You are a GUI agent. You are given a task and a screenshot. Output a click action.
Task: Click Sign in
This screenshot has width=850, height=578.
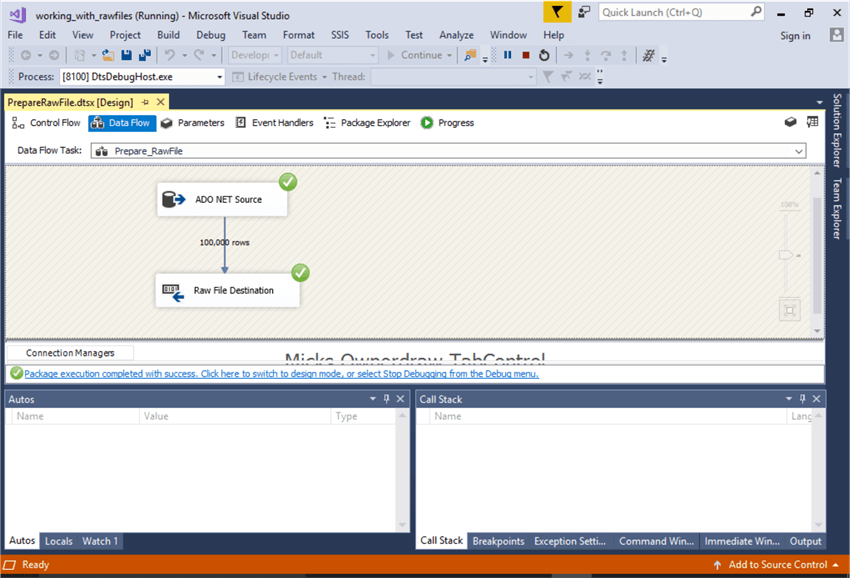tap(795, 36)
